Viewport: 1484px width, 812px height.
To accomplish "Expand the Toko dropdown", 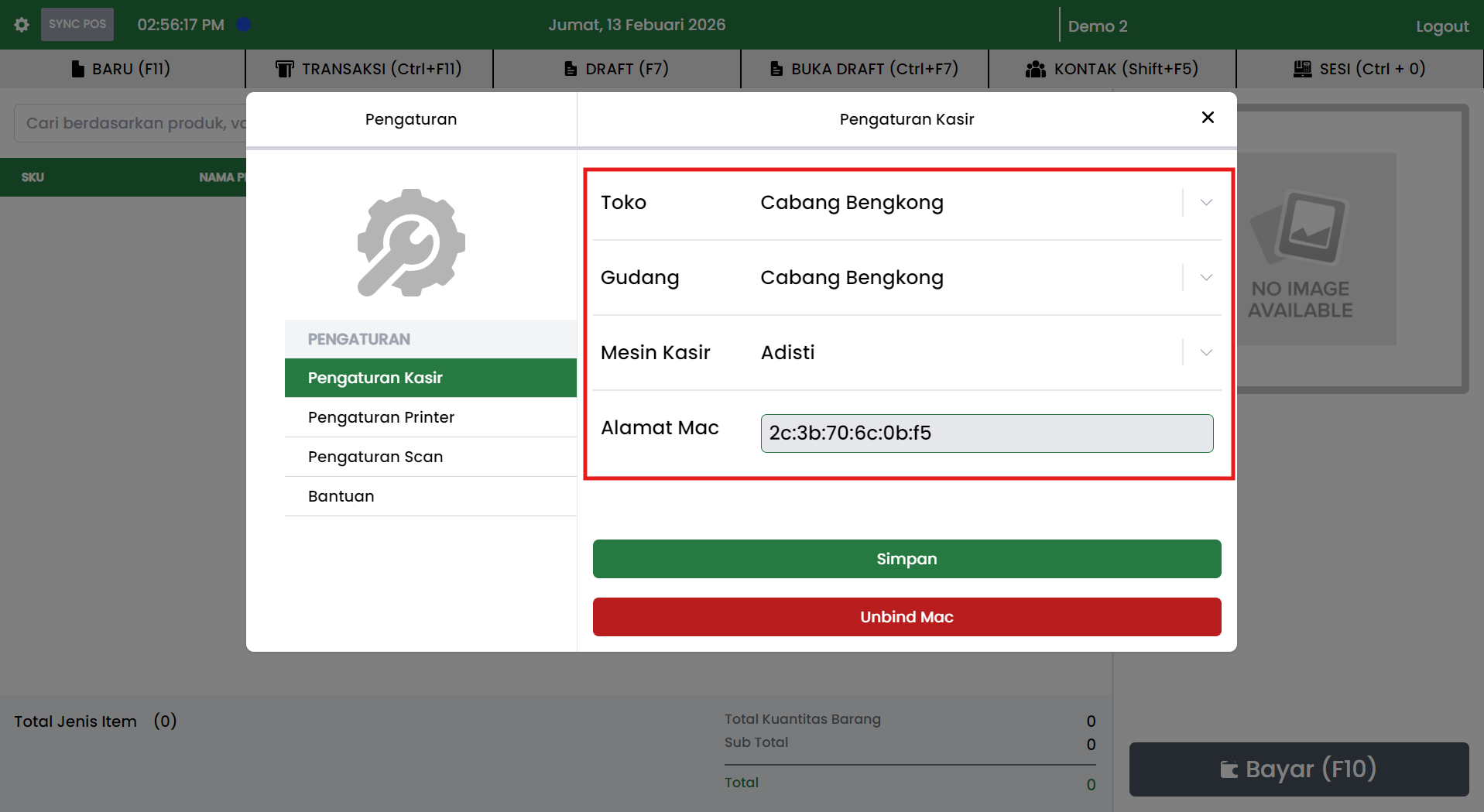I will pos(1205,203).
